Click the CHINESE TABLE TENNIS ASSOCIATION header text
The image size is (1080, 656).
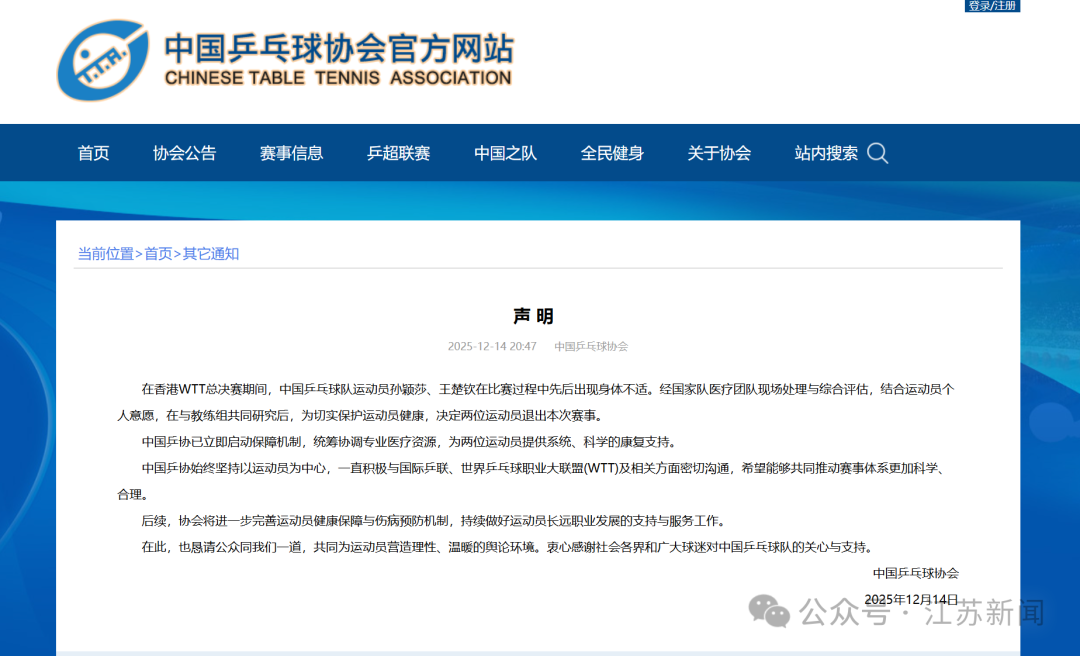[x=337, y=78]
